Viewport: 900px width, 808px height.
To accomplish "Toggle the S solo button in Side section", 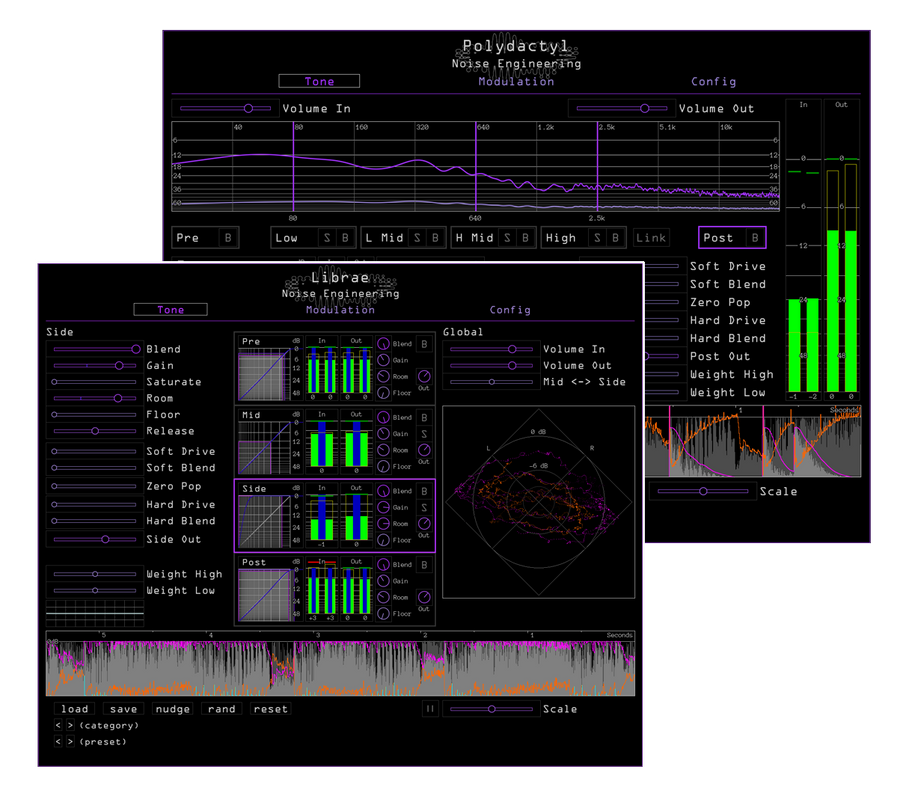I will pos(424,507).
